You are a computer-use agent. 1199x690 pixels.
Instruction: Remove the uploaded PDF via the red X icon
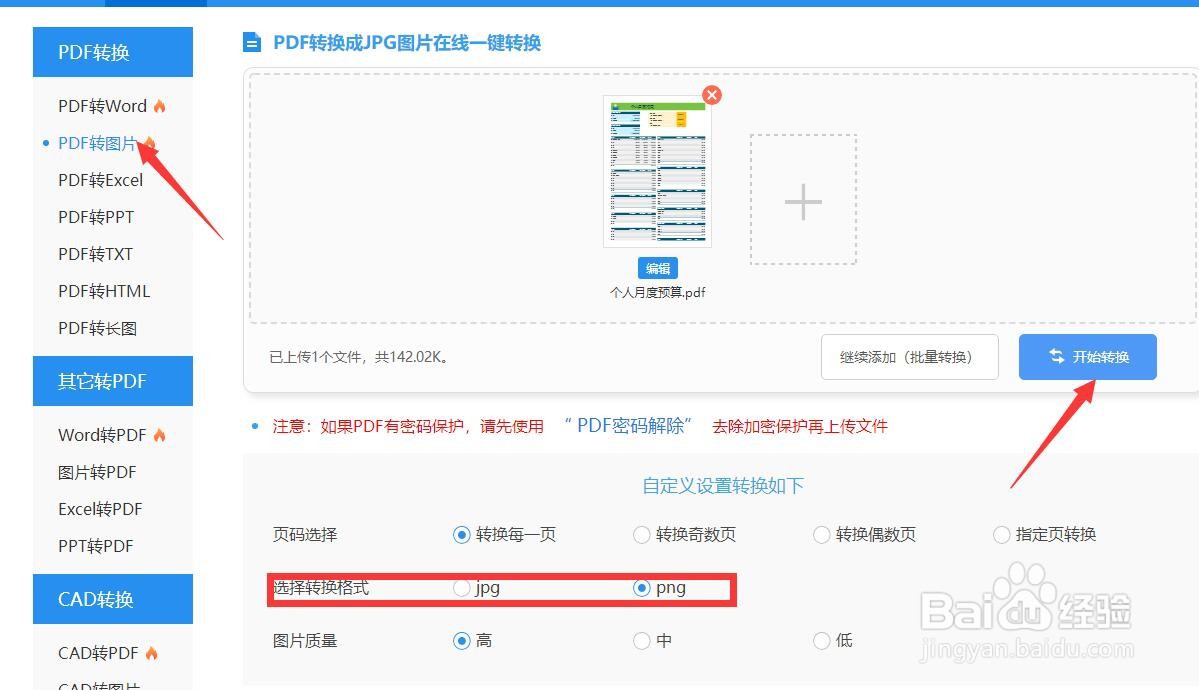pyautogui.click(x=711, y=95)
